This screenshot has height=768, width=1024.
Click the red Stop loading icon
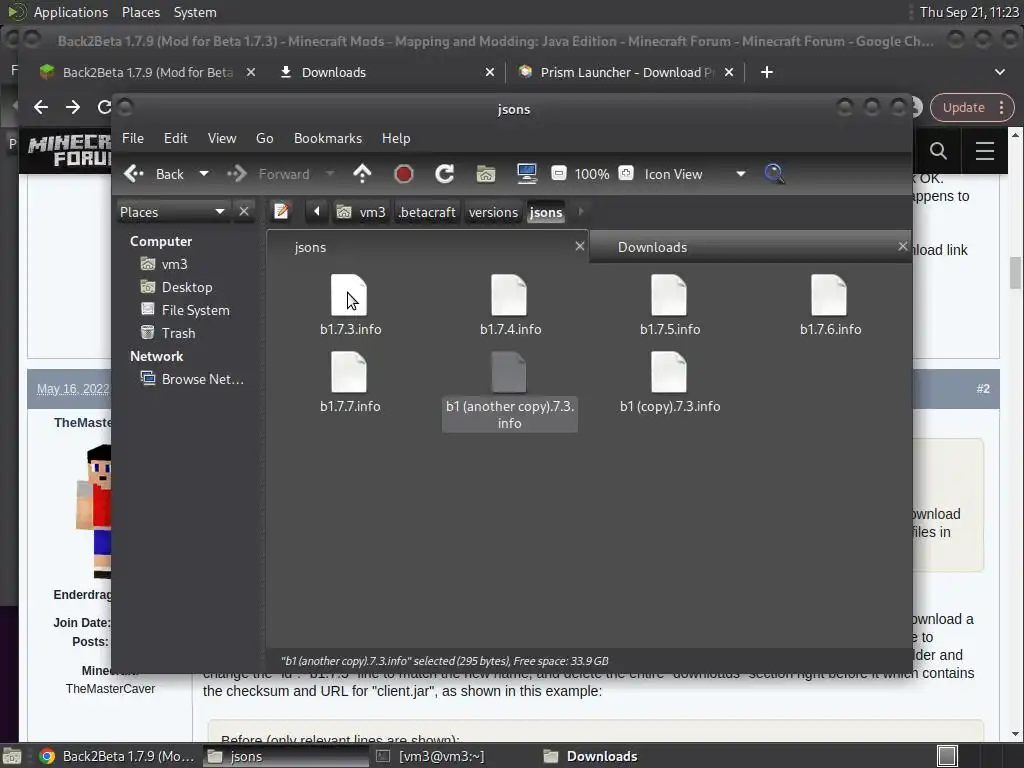click(404, 174)
